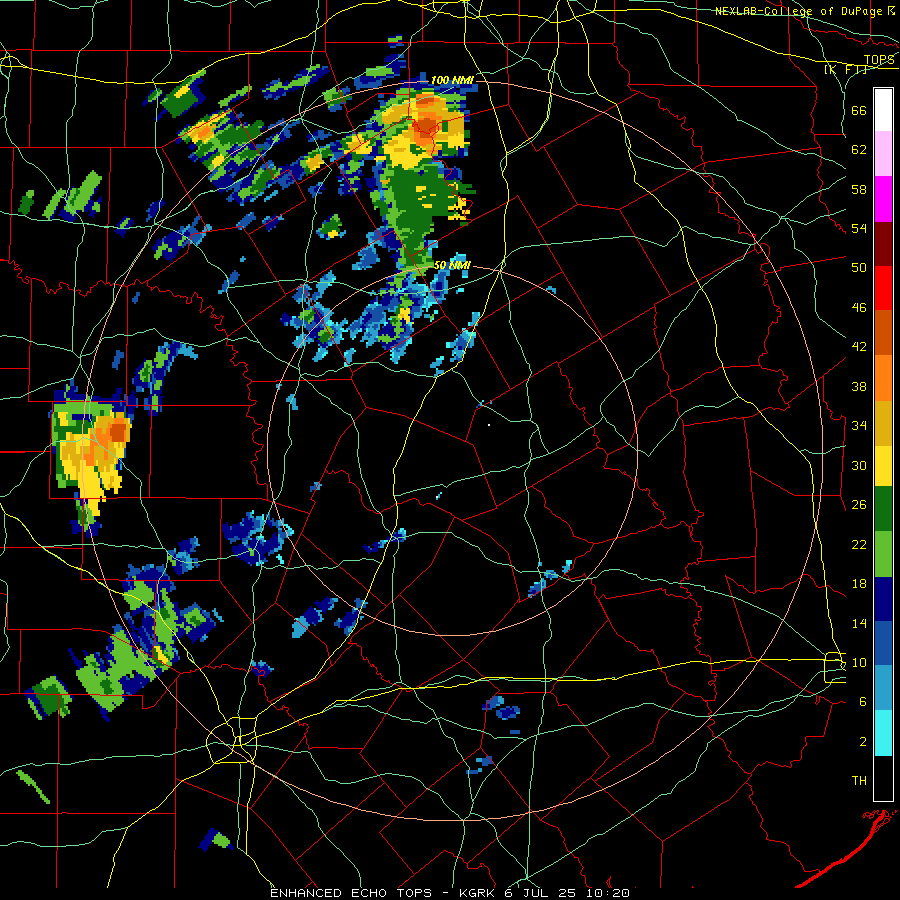Click the "54" legend value
This screenshot has height=900, width=900.
tap(859, 228)
